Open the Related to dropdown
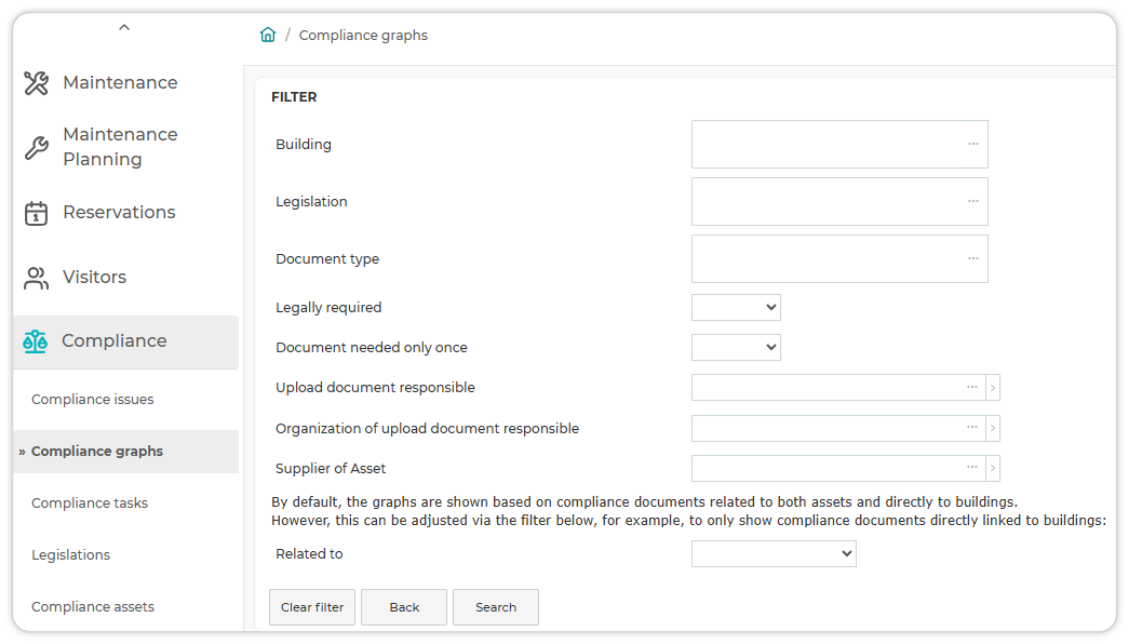 [774, 554]
